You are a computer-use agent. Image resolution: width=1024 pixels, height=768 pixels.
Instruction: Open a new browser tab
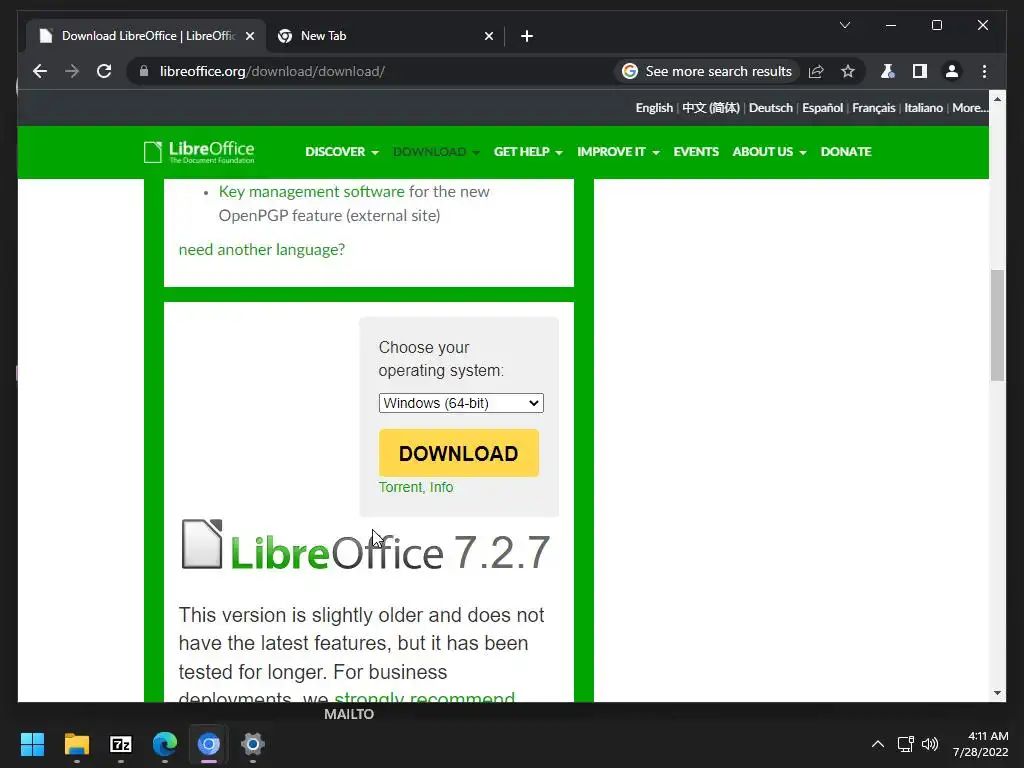[x=526, y=36]
